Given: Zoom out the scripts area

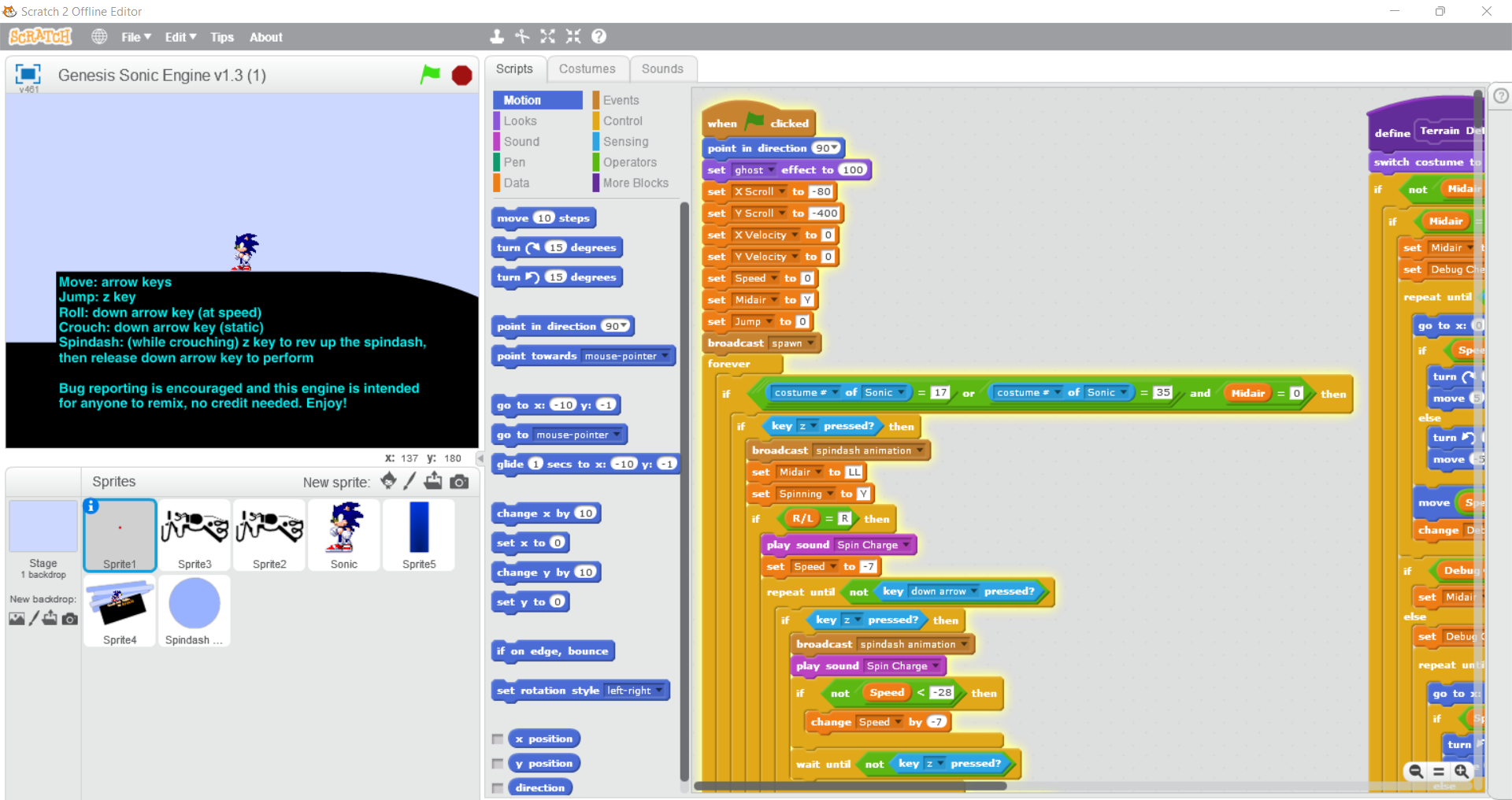Looking at the screenshot, I should coord(1416,772).
